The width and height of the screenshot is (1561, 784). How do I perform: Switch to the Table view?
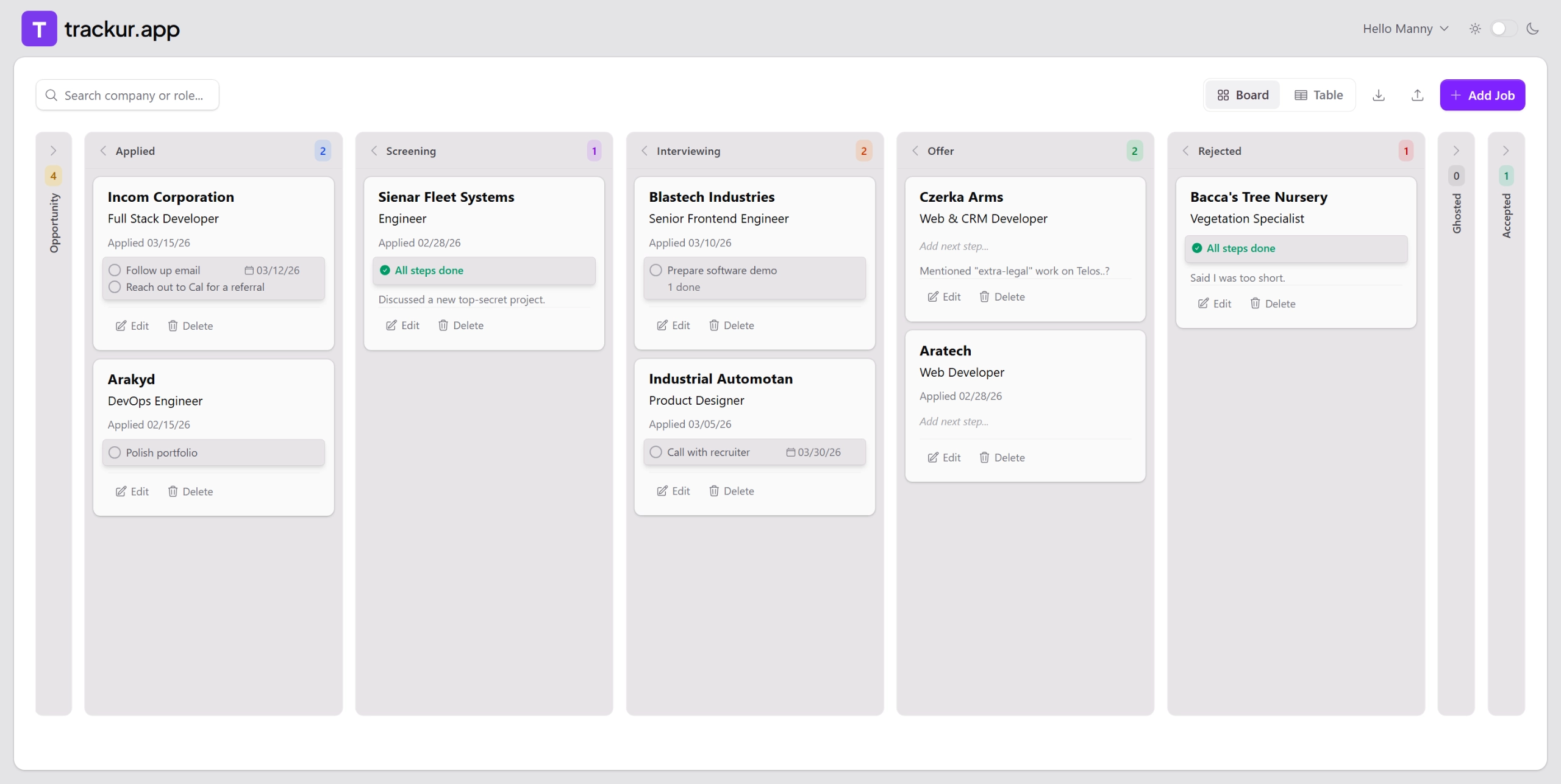click(x=1319, y=94)
